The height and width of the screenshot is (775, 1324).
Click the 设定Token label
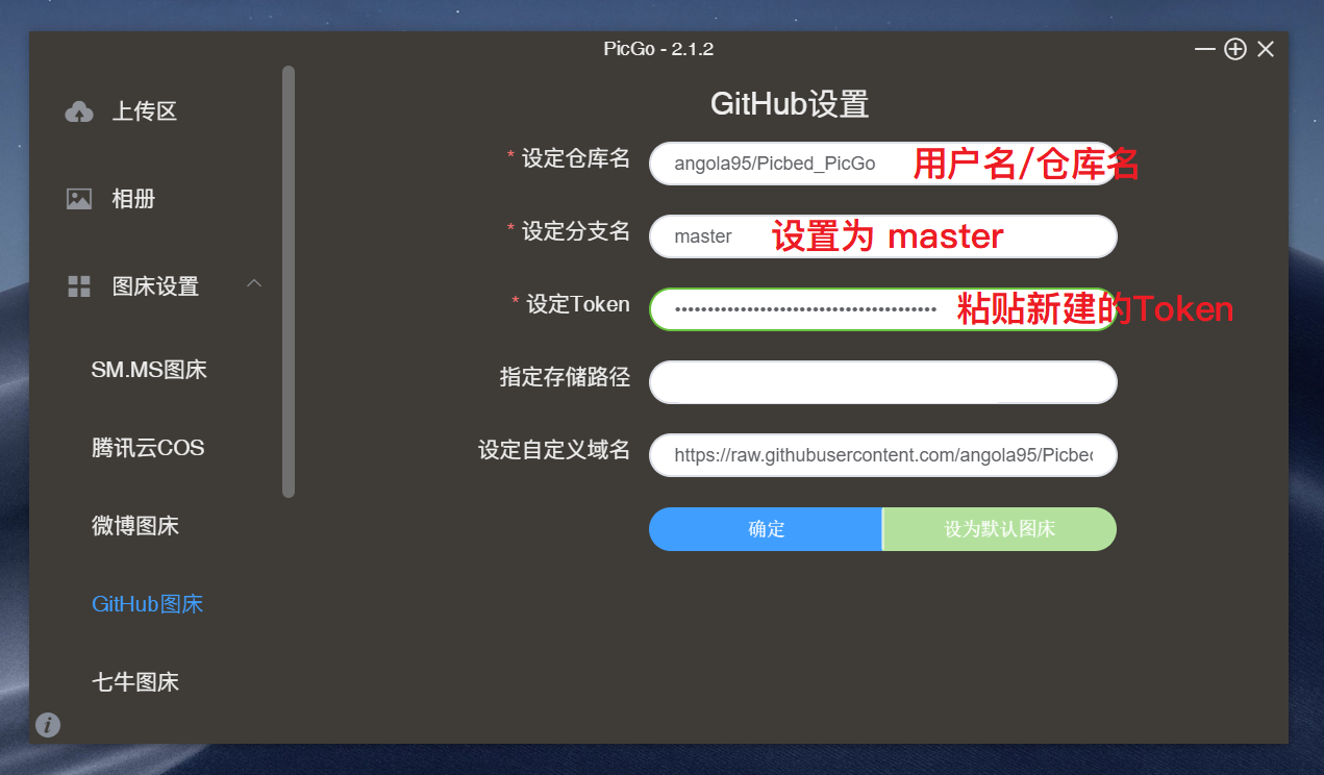coord(578,304)
